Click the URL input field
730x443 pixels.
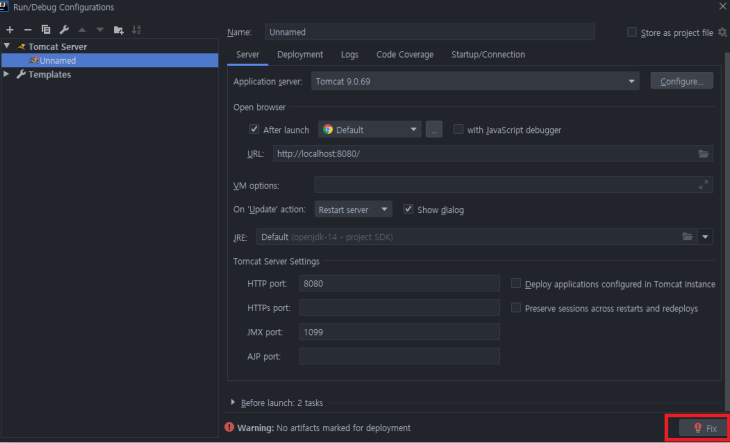pos(493,154)
